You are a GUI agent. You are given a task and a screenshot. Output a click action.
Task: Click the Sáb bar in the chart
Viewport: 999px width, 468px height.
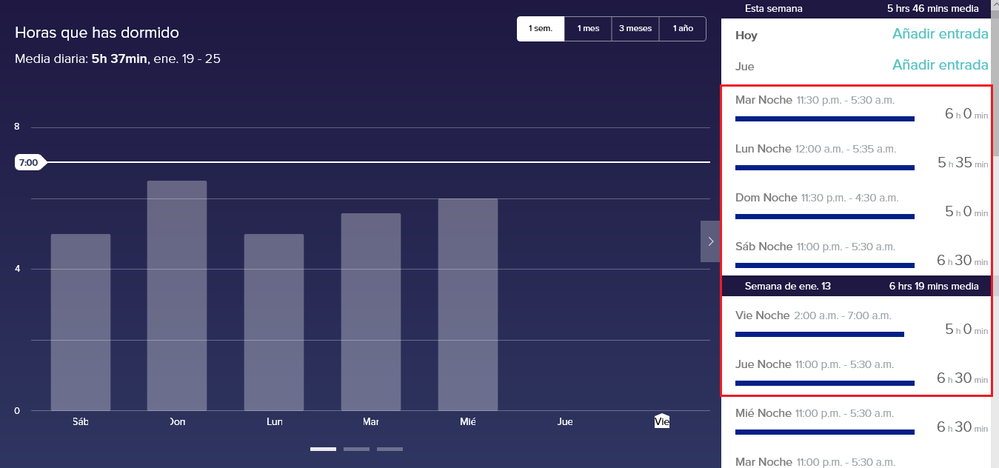coord(80,322)
